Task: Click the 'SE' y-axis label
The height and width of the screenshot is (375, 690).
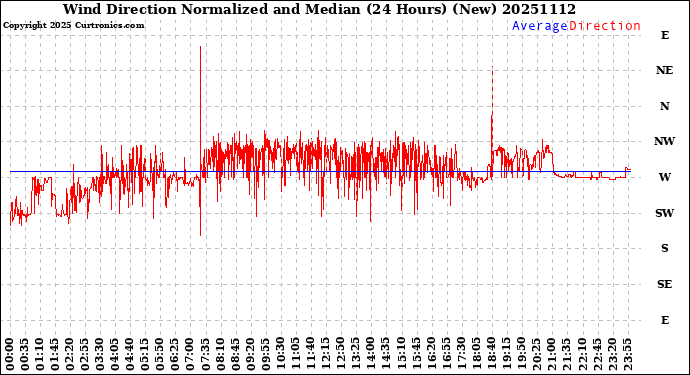Action: coord(664,284)
